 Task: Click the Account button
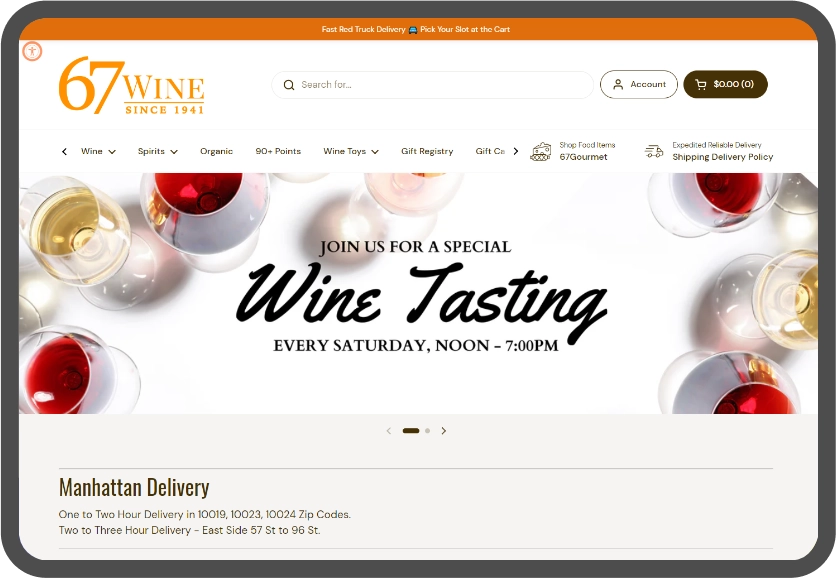(639, 85)
